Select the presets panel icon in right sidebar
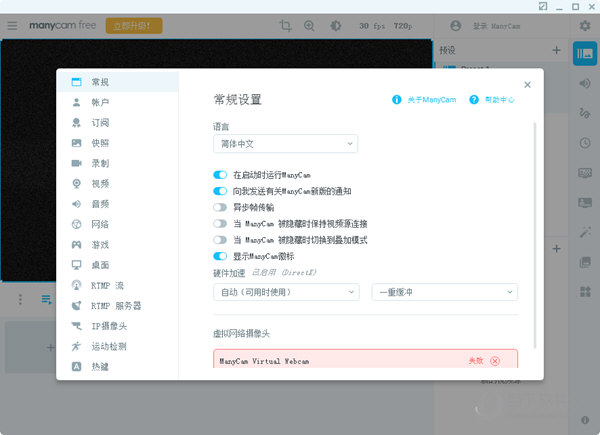Image resolution: width=600 pixels, height=435 pixels. [585, 53]
